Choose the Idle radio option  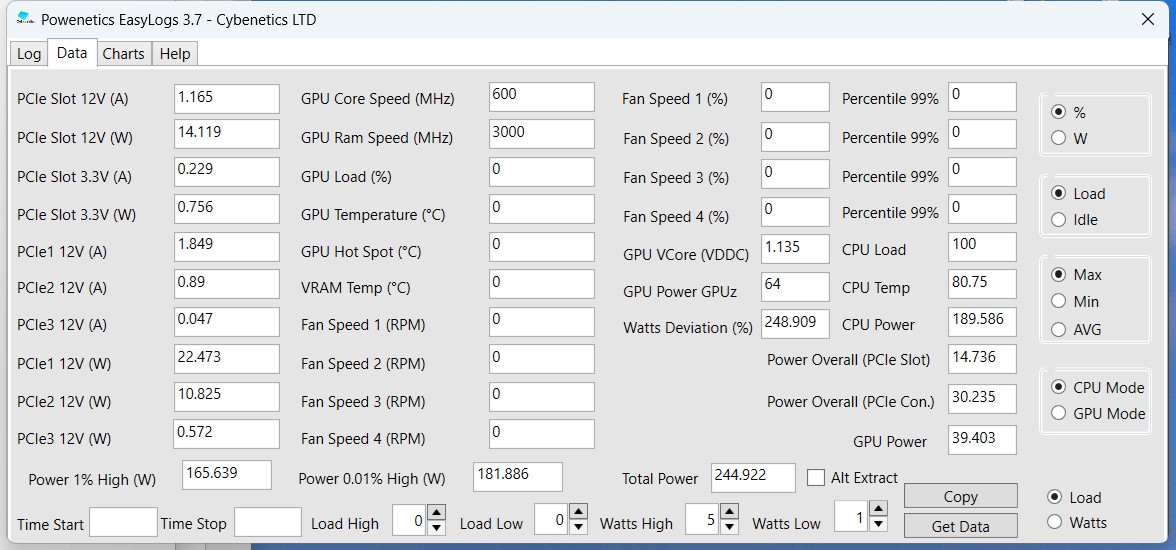(x=1059, y=220)
